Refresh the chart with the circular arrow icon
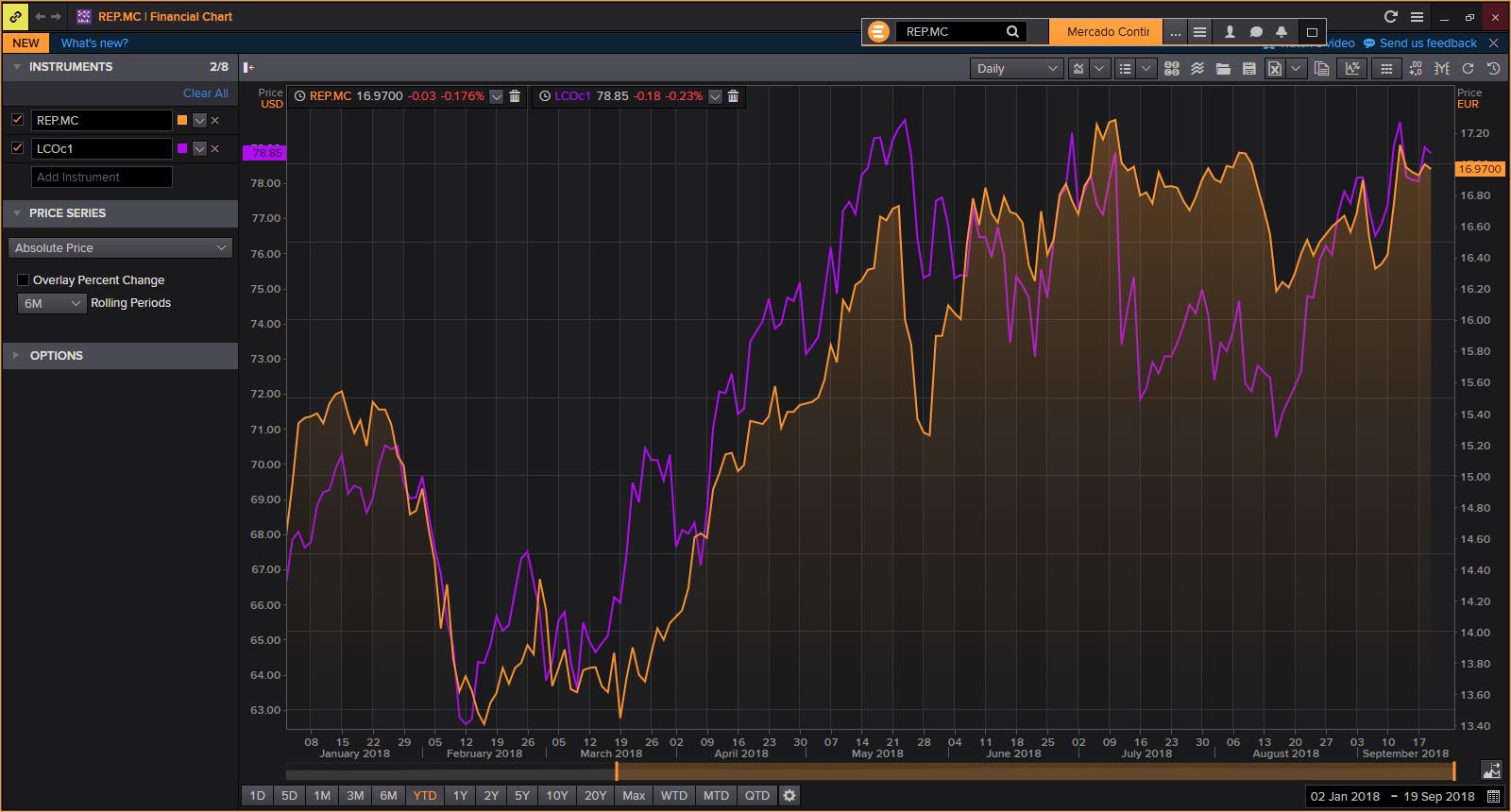 [1468, 68]
